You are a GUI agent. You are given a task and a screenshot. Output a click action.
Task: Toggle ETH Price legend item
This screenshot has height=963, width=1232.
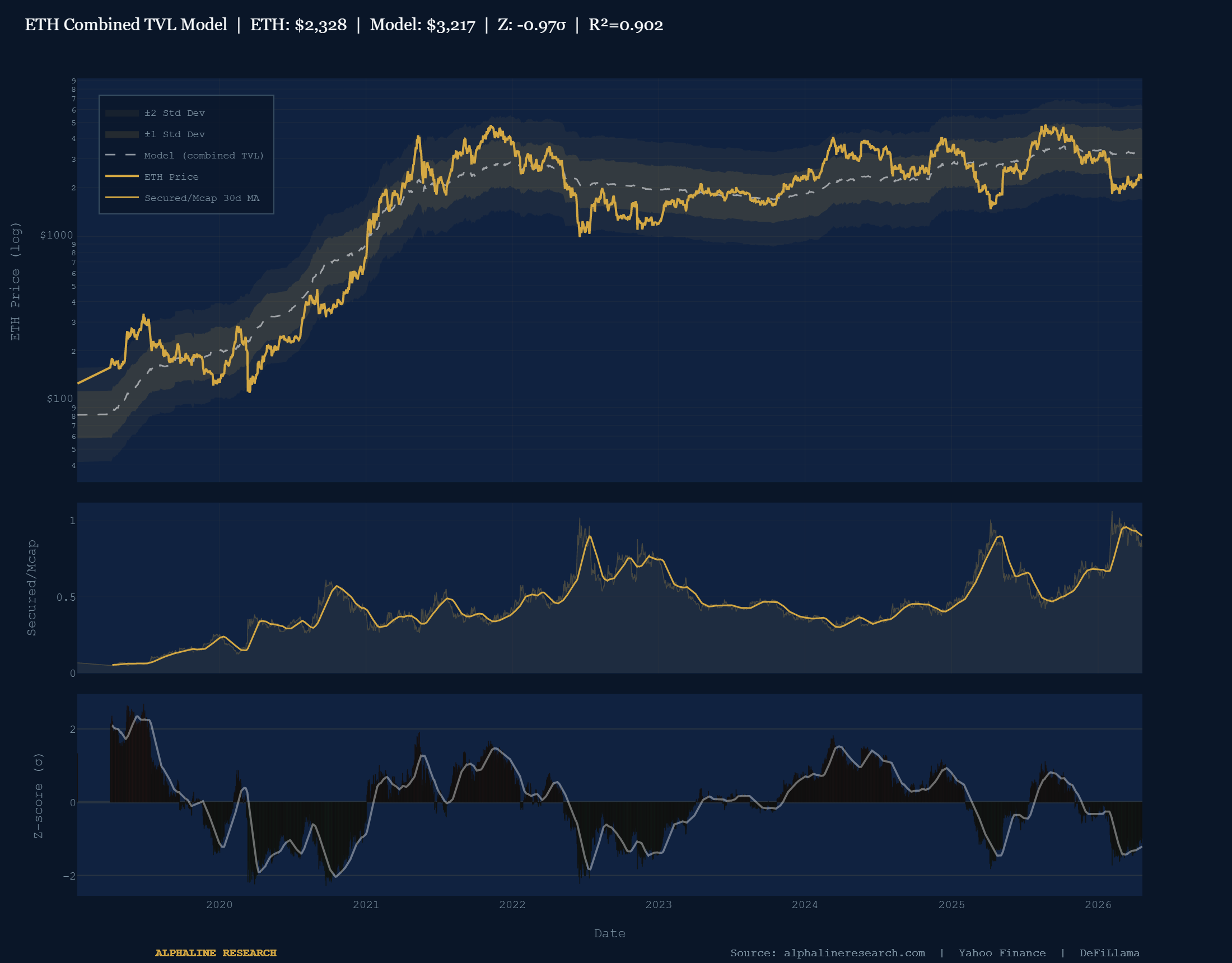click(x=171, y=177)
